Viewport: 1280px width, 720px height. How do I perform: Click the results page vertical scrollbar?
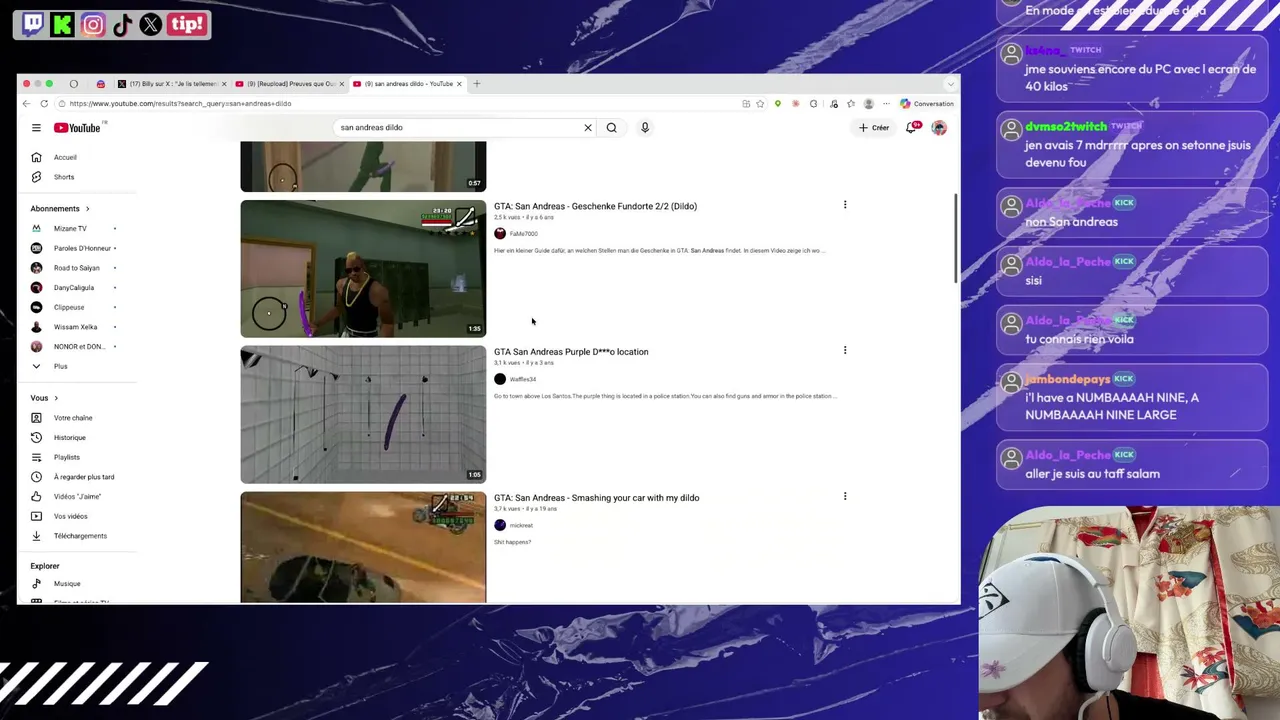pos(956,240)
